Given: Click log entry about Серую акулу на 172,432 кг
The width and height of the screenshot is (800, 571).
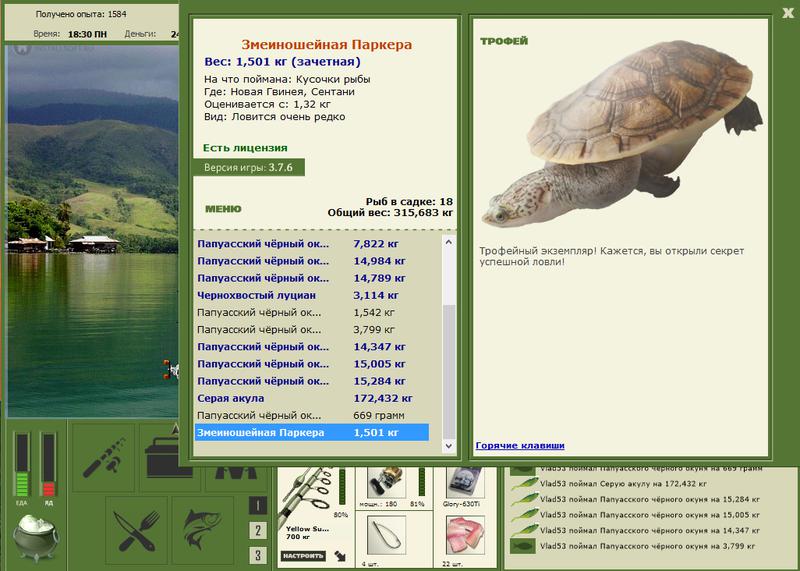Looking at the screenshot, I should [x=623, y=483].
